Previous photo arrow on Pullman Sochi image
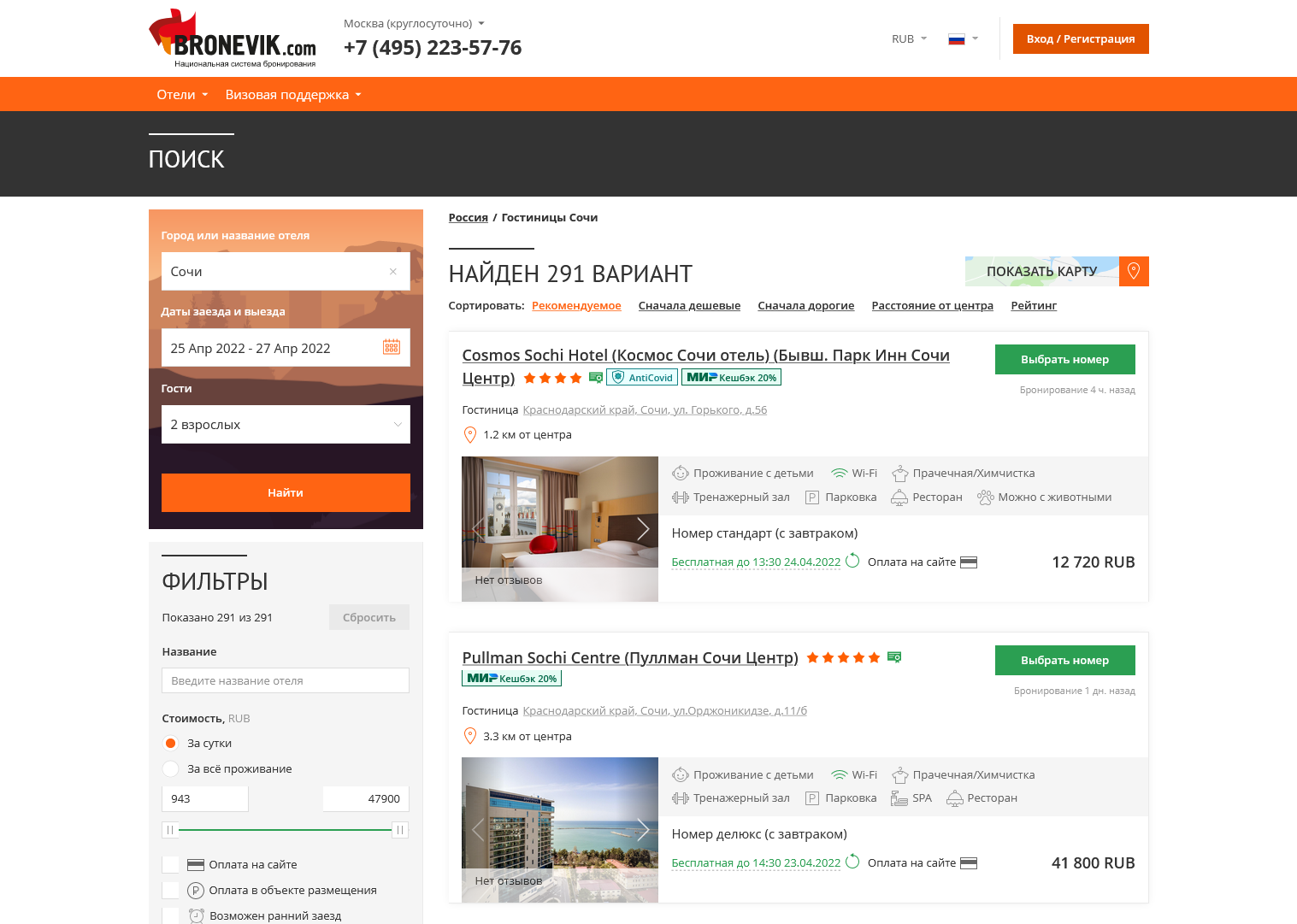1297x924 pixels. tap(477, 830)
